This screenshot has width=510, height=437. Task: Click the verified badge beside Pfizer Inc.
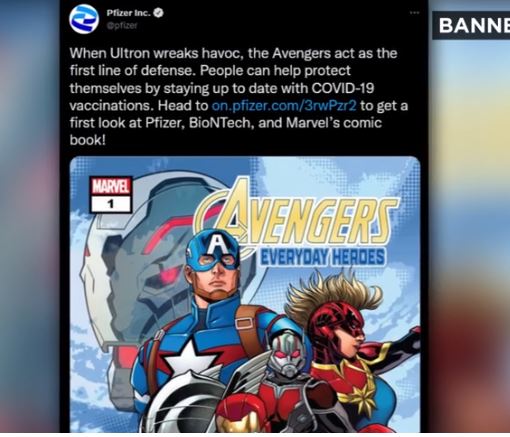pyautogui.click(x=159, y=13)
